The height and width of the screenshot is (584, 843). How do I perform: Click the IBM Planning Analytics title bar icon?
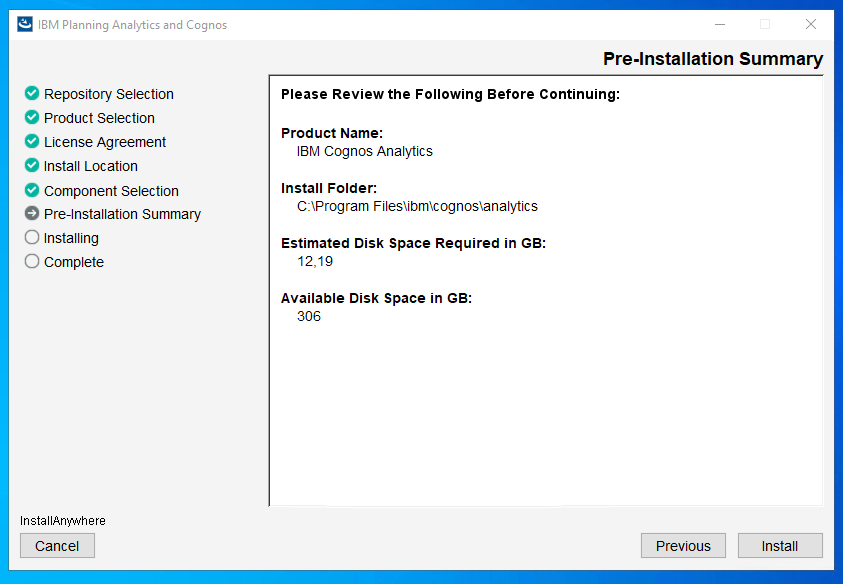pos(24,24)
